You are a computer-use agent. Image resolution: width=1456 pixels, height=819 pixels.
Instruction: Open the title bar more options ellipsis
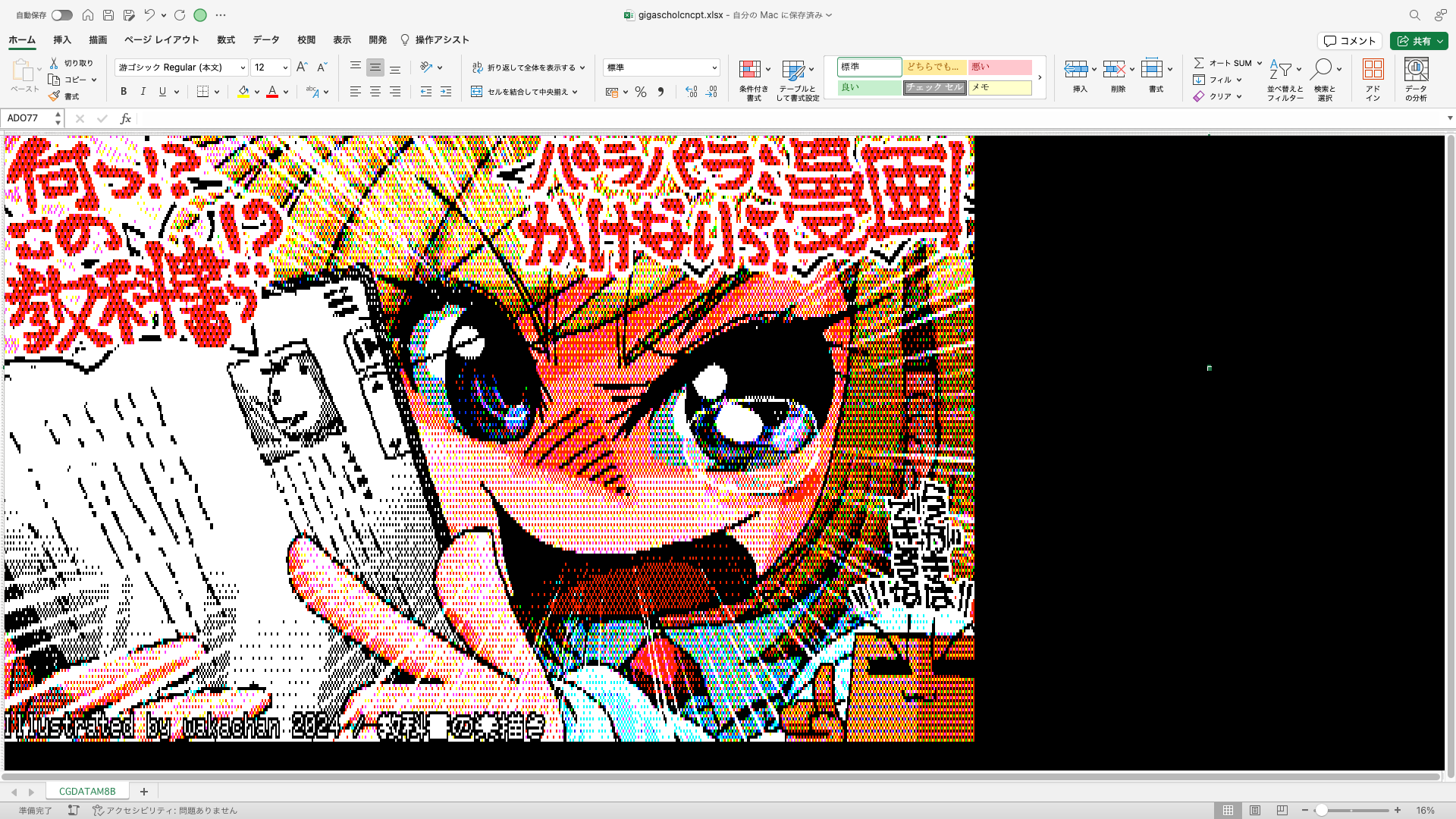coord(221,15)
